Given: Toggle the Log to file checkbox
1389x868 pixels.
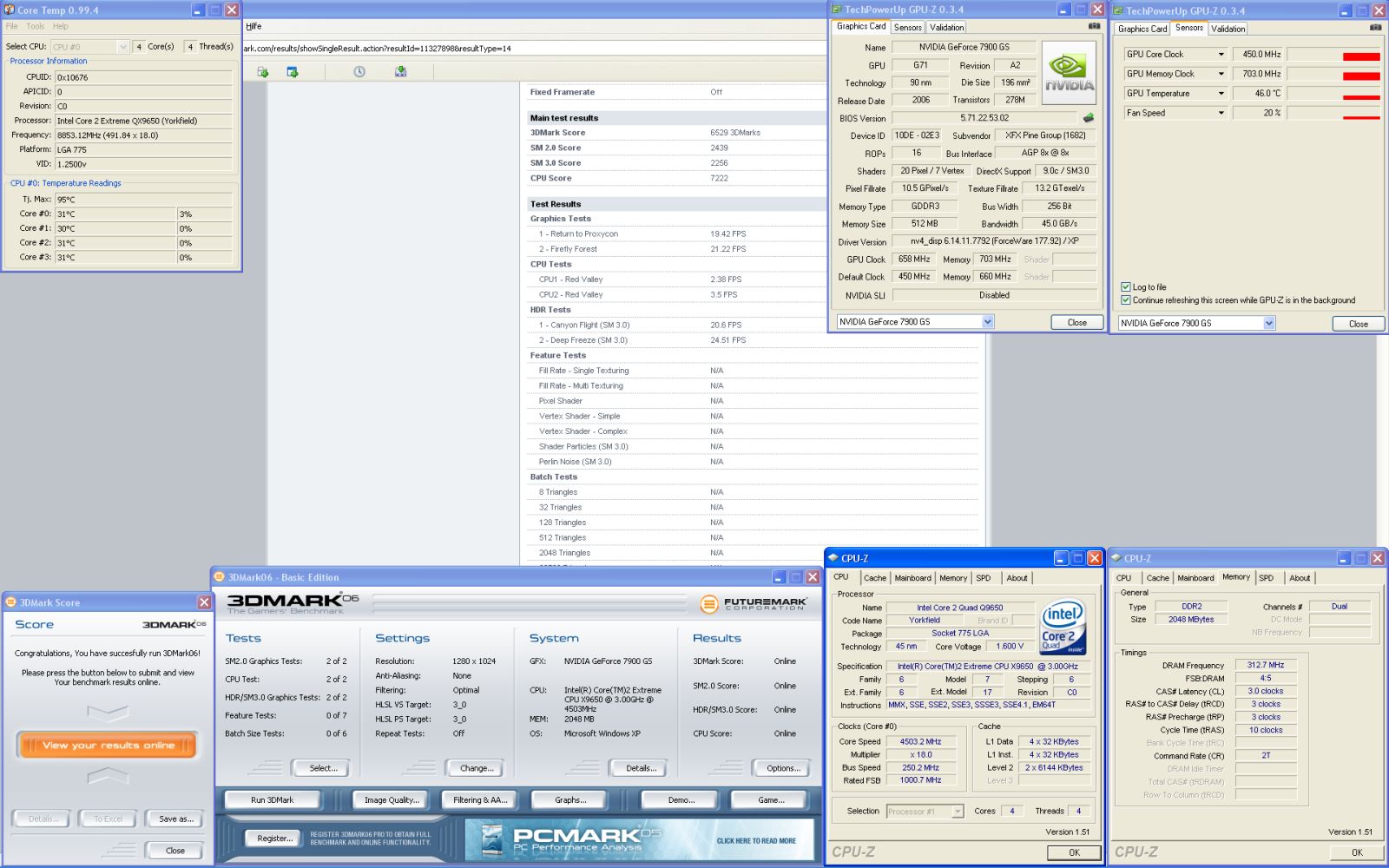Looking at the screenshot, I should [x=1126, y=286].
